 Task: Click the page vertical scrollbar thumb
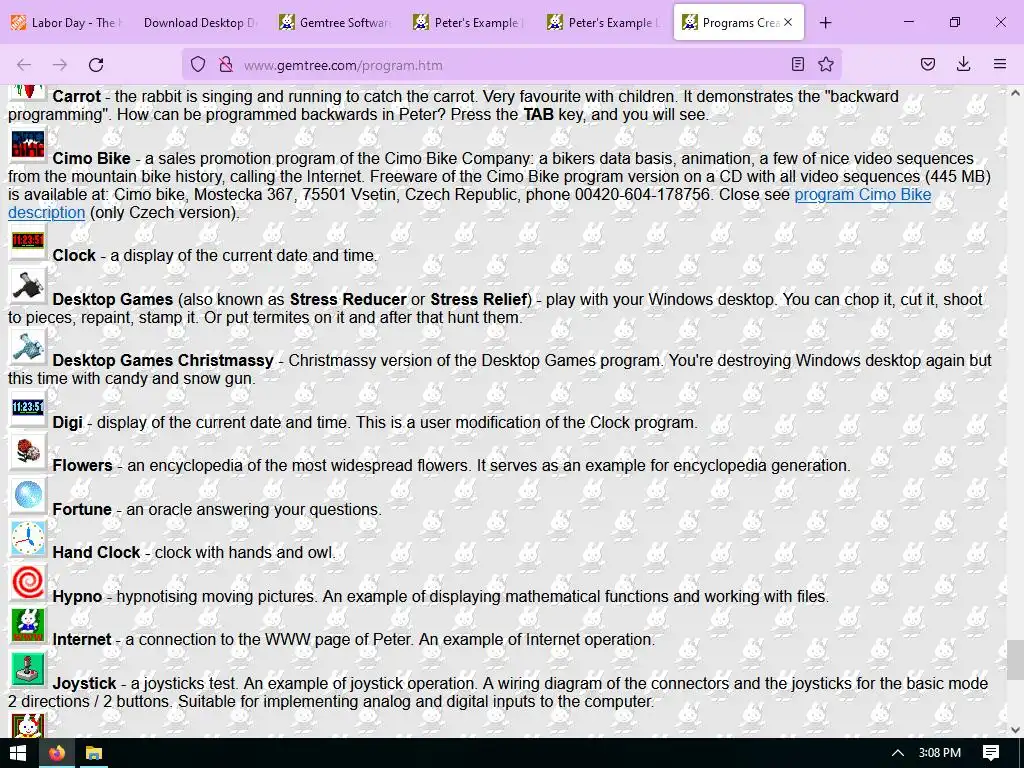[1015, 660]
